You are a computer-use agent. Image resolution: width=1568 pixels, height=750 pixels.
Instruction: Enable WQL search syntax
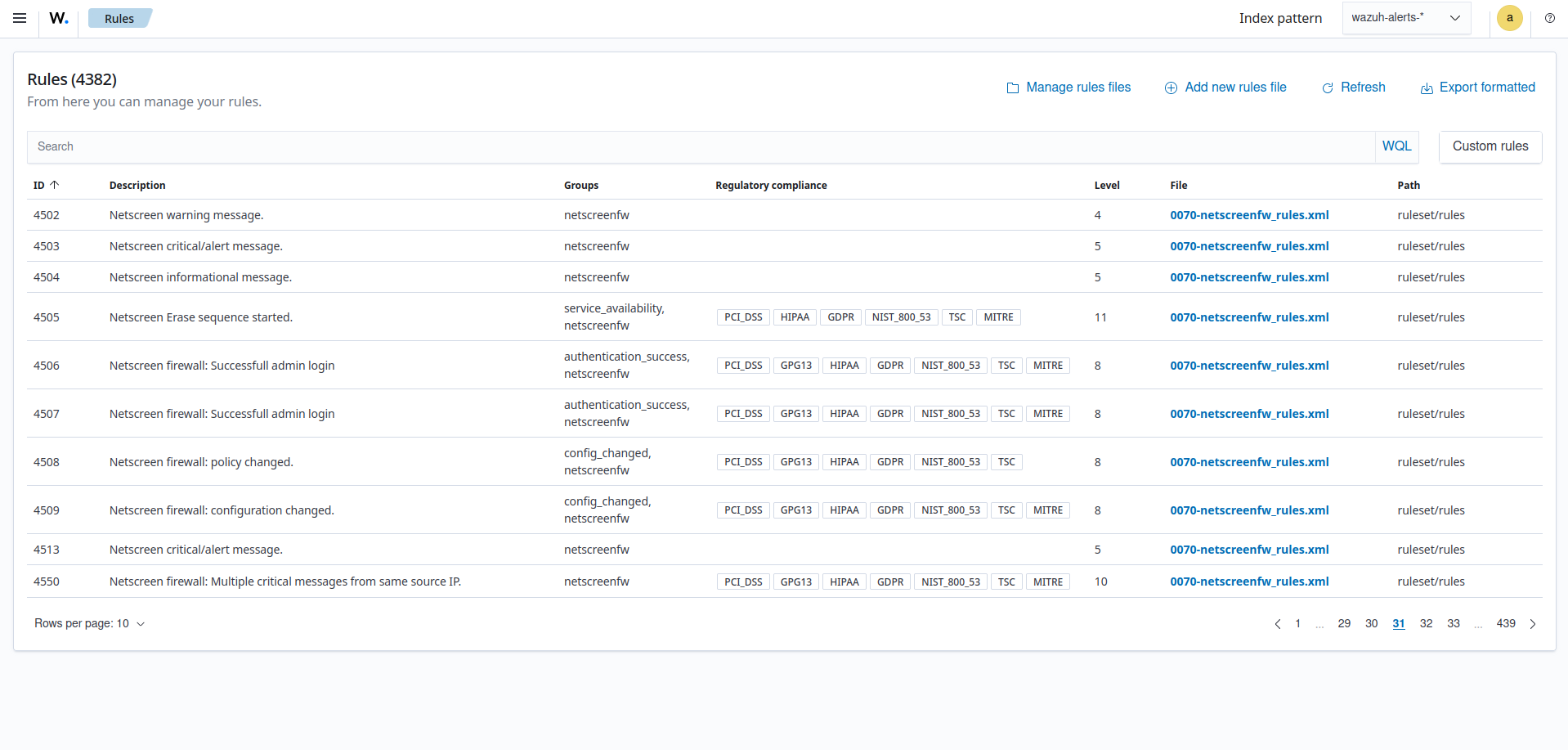pos(1397,146)
